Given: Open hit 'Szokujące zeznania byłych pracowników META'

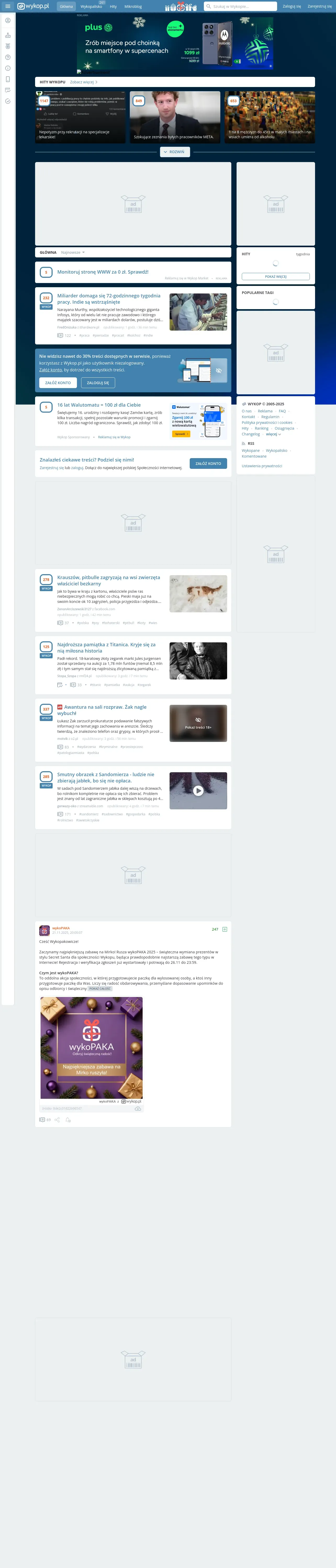Looking at the screenshot, I should click(175, 118).
